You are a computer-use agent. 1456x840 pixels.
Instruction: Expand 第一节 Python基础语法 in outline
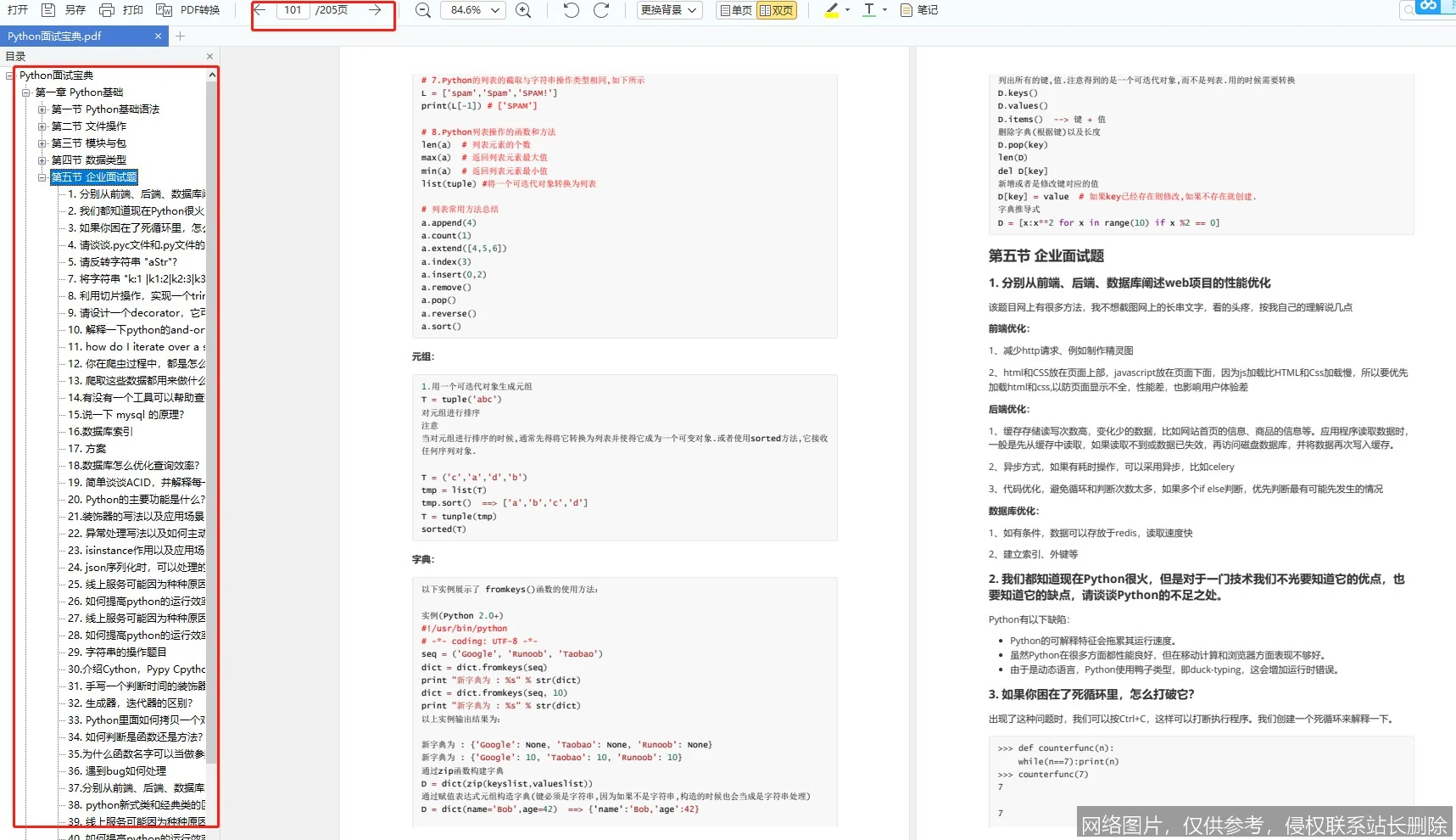[x=42, y=109]
